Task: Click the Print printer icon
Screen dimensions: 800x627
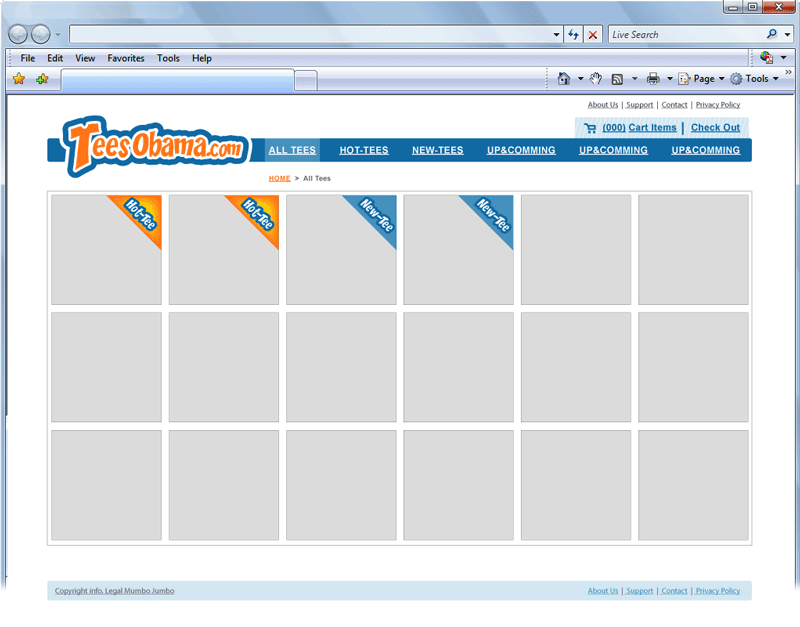Action: (x=653, y=79)
